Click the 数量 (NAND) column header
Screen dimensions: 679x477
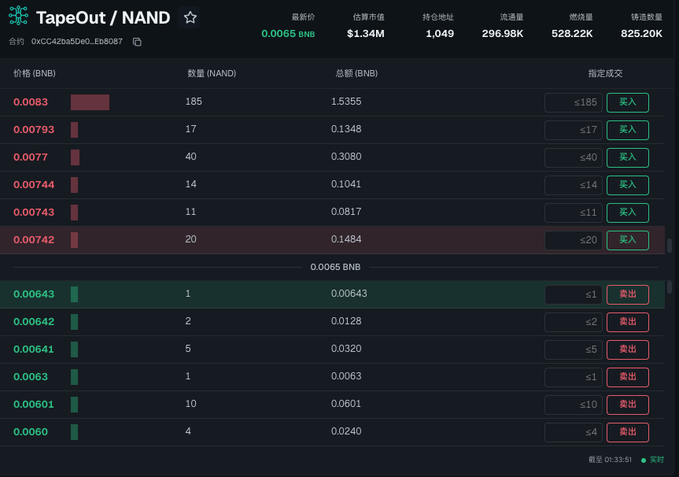click(x=212, y=74)
